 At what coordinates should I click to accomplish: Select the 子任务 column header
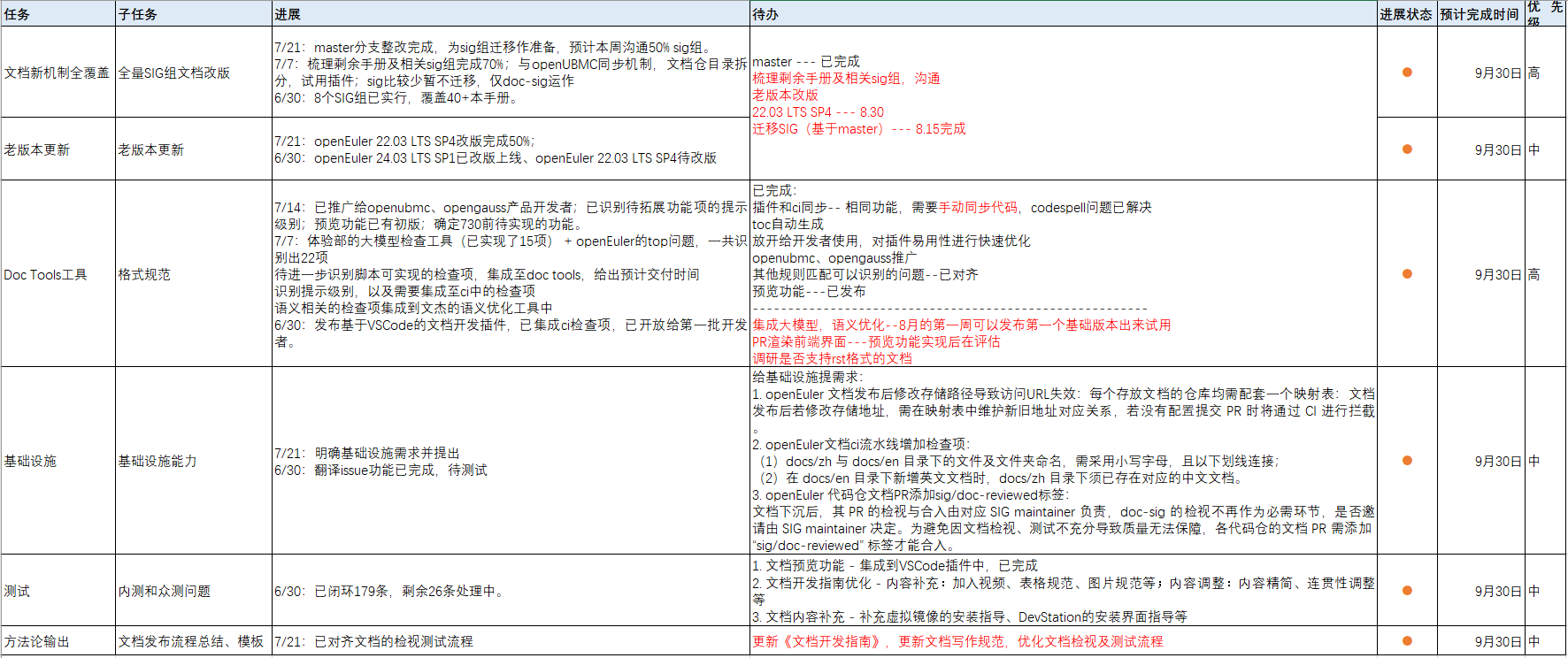[x=193, y=14]
